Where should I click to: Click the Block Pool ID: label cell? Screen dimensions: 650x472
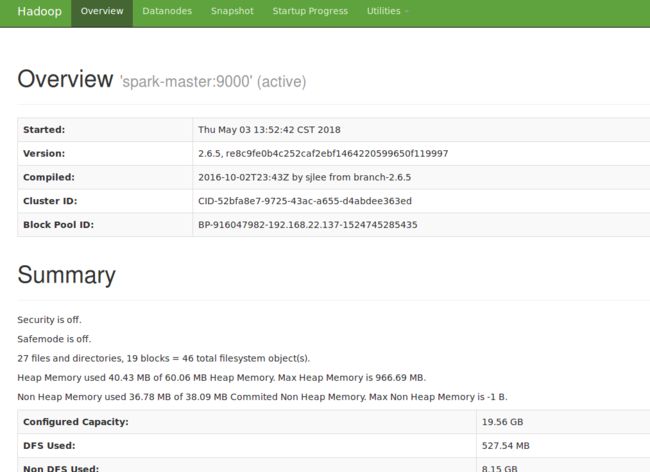pos(105,225)
